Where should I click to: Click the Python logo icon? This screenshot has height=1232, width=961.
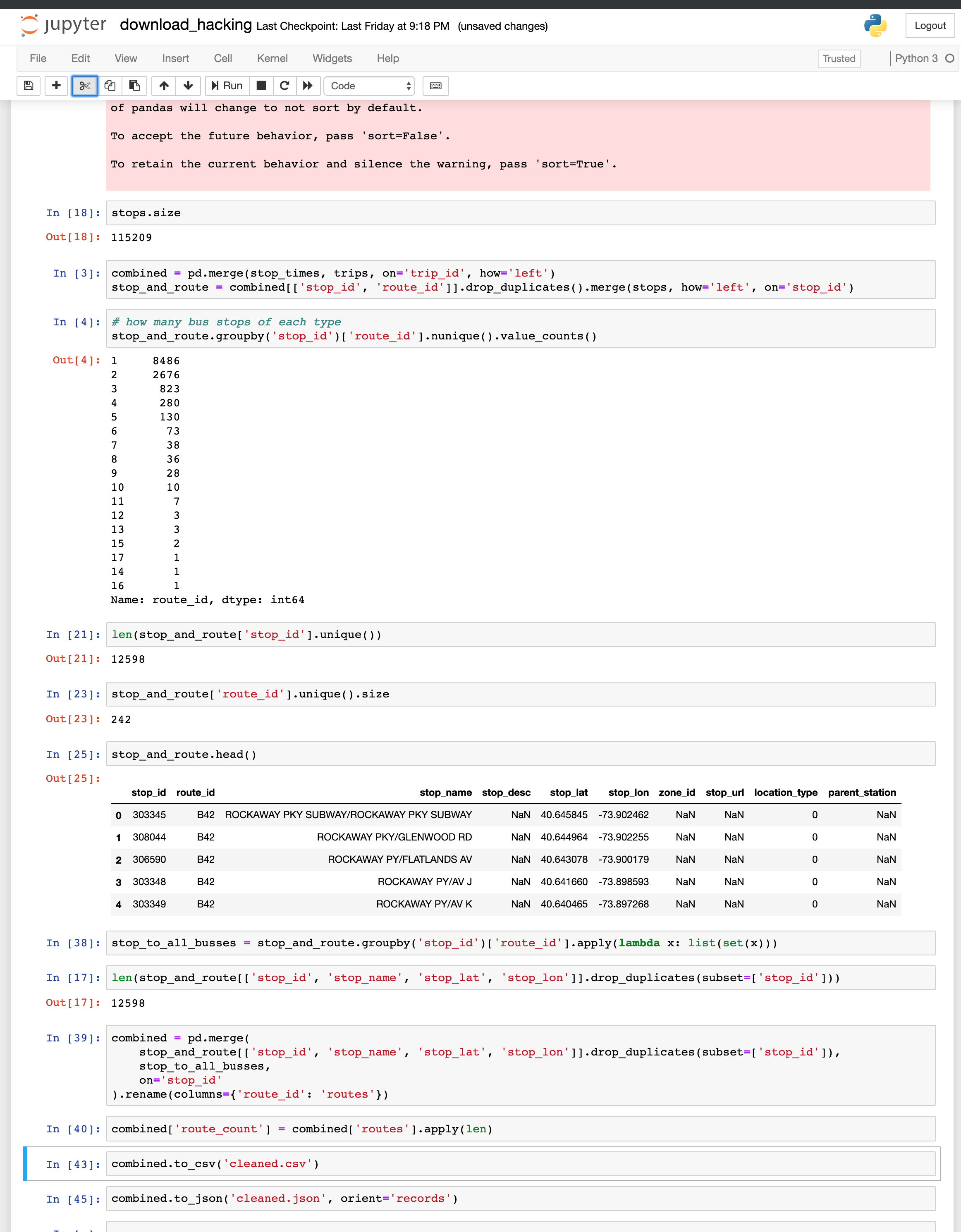click(x=875, y=25)
